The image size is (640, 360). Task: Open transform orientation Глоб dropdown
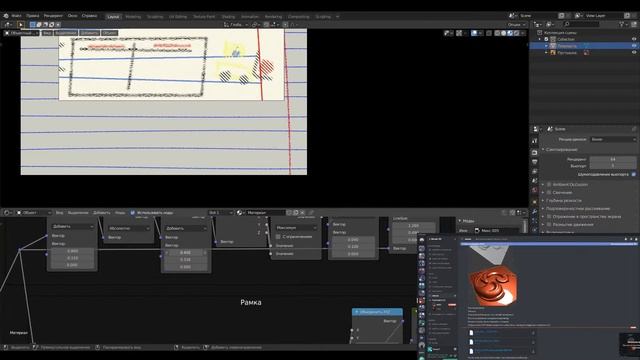coord(236,25)
